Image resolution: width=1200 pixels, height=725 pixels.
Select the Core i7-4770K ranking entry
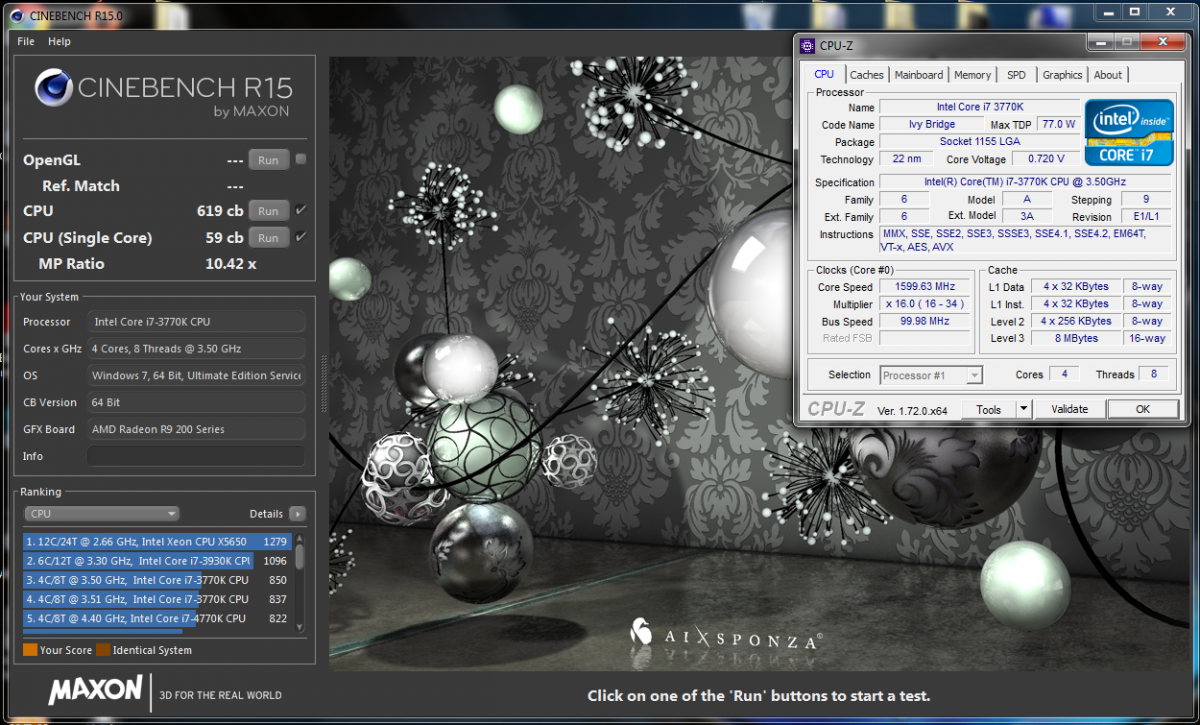coord(157,618)
